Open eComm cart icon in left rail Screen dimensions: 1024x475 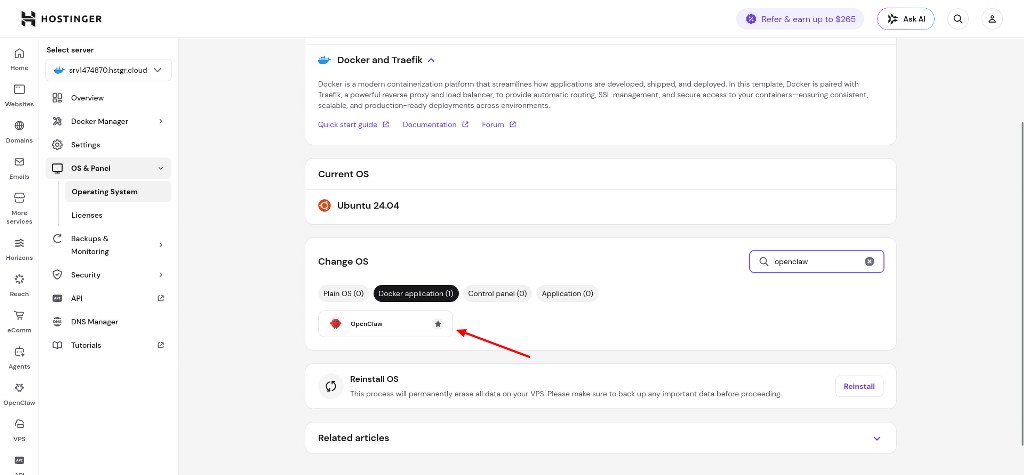click(19, 315)
